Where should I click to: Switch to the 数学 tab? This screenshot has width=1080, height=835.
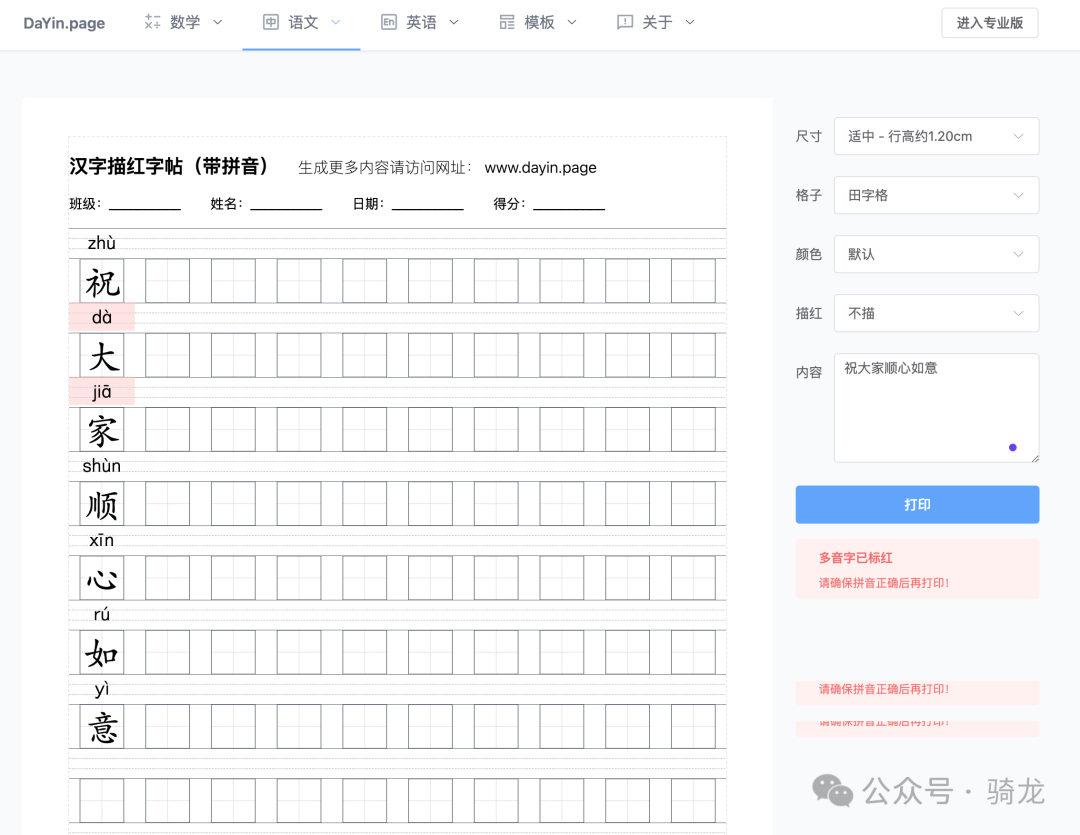183,21
